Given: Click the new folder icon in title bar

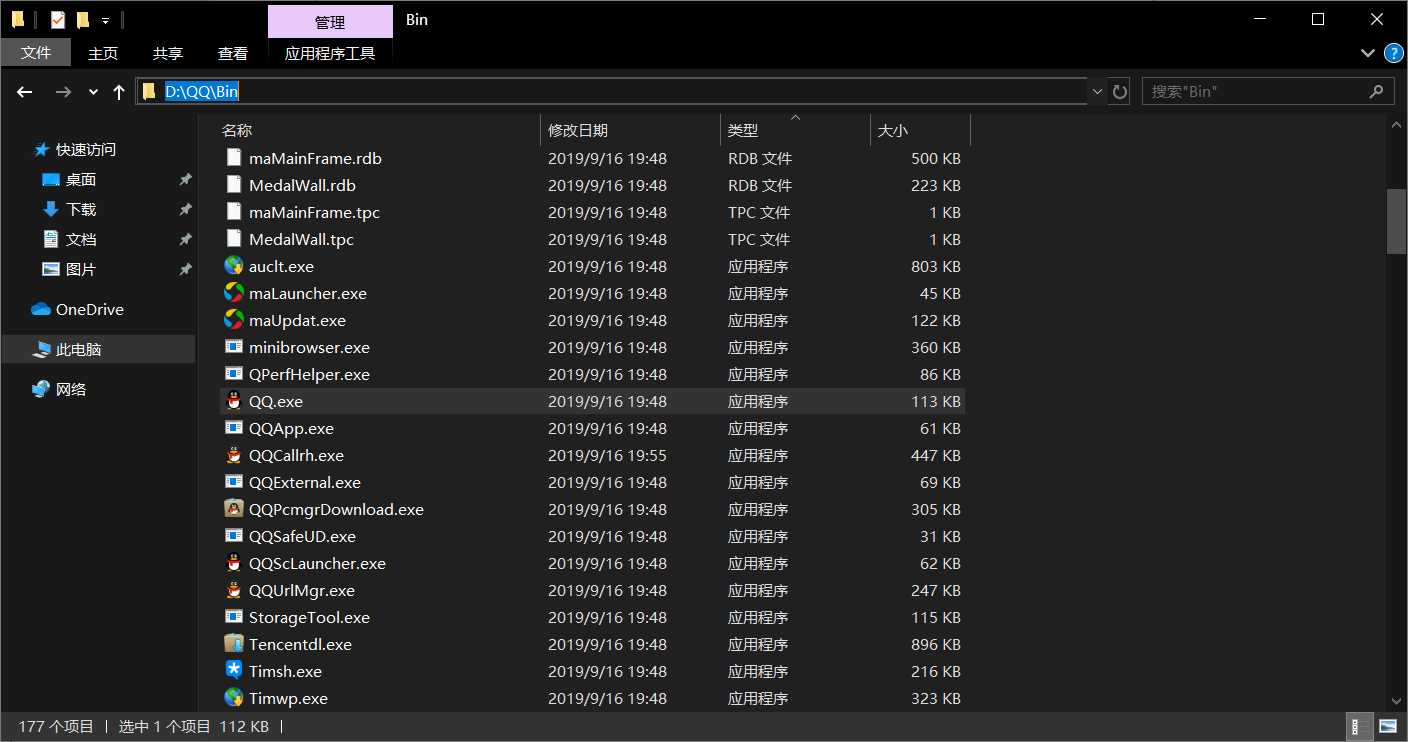Looking at the screenshot, I should [x=83, y=20].
